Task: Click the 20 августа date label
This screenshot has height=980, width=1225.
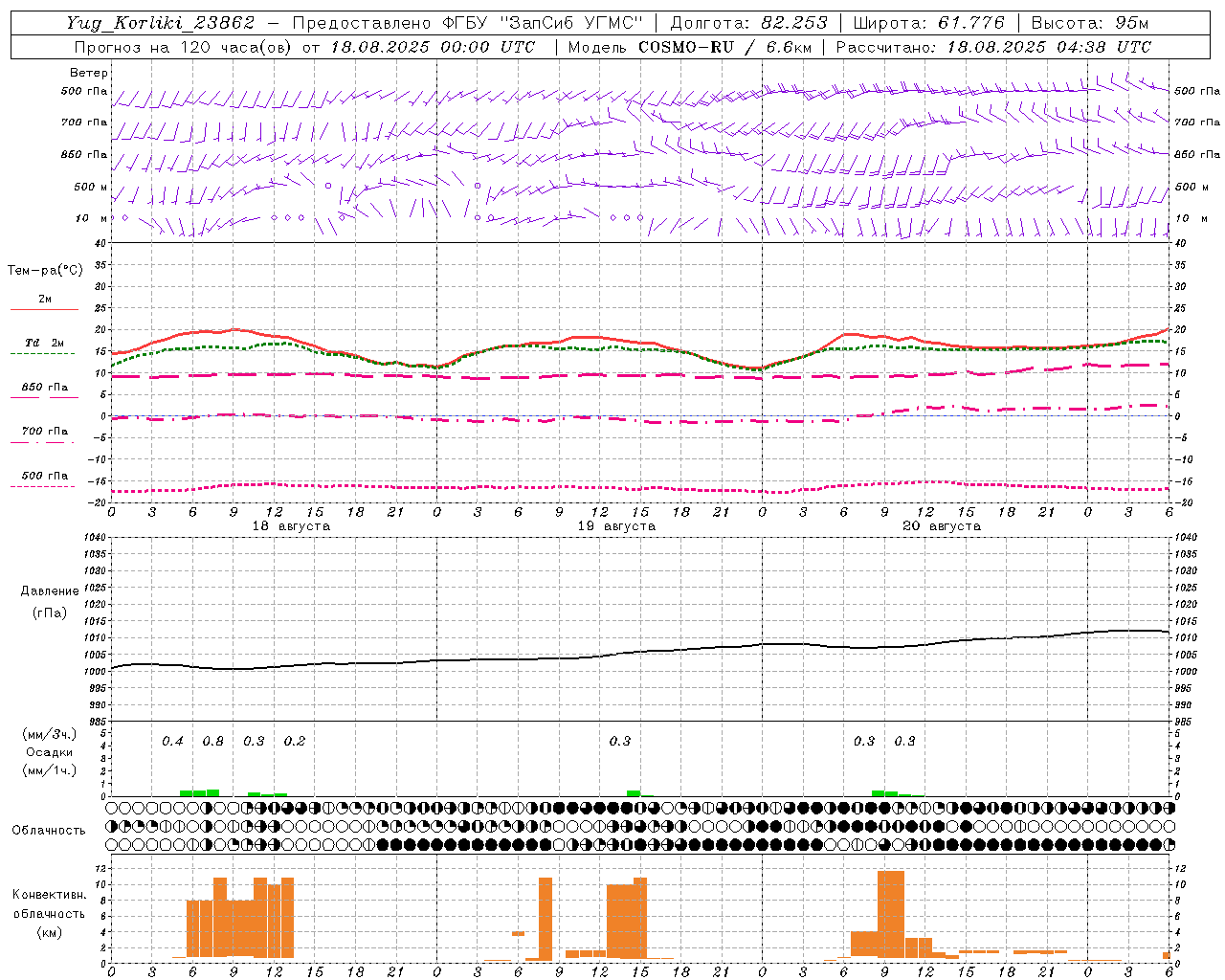Action: (942, 526)
